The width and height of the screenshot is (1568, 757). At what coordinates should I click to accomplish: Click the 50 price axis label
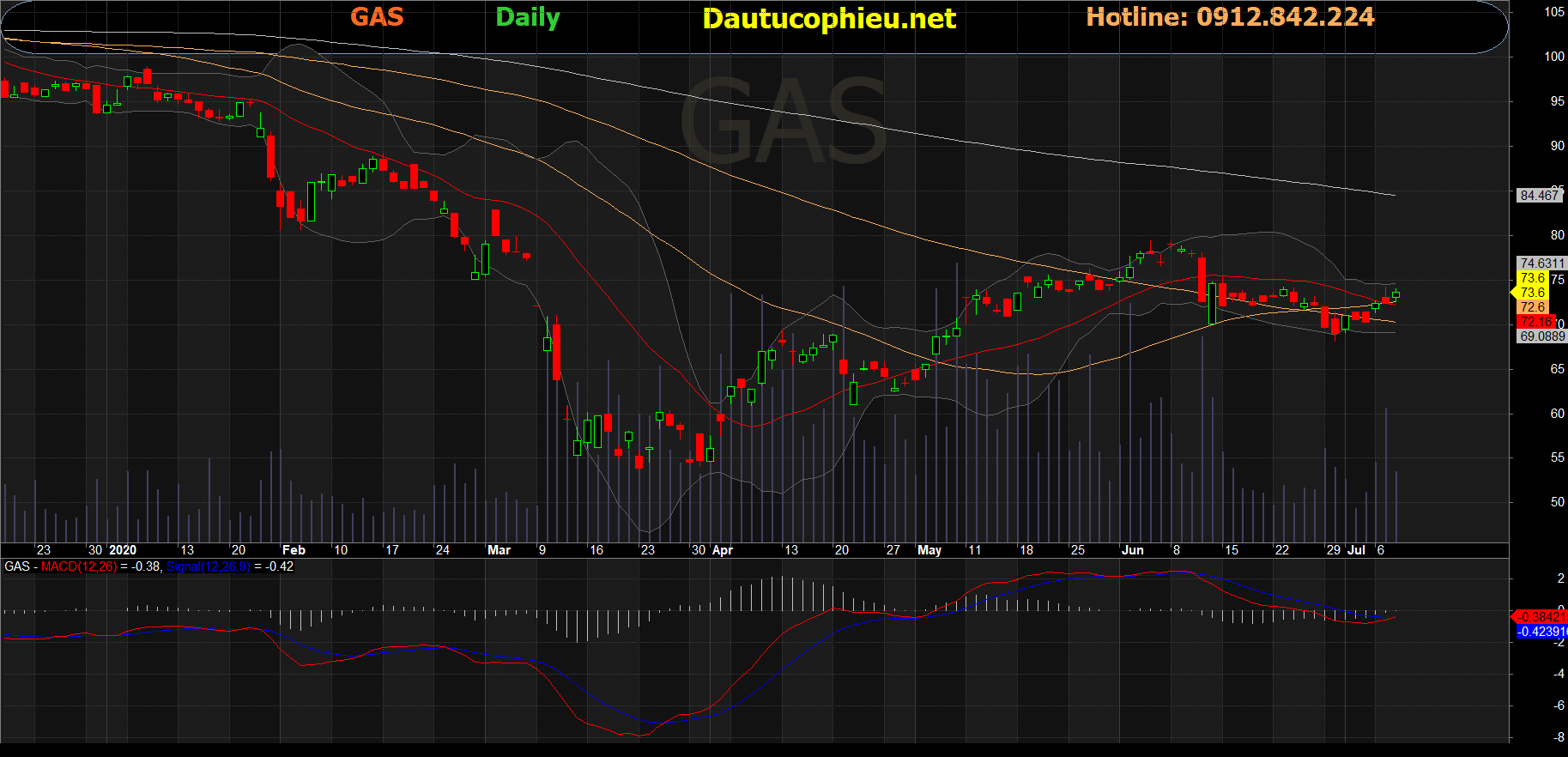click(x=1558, y=502)
